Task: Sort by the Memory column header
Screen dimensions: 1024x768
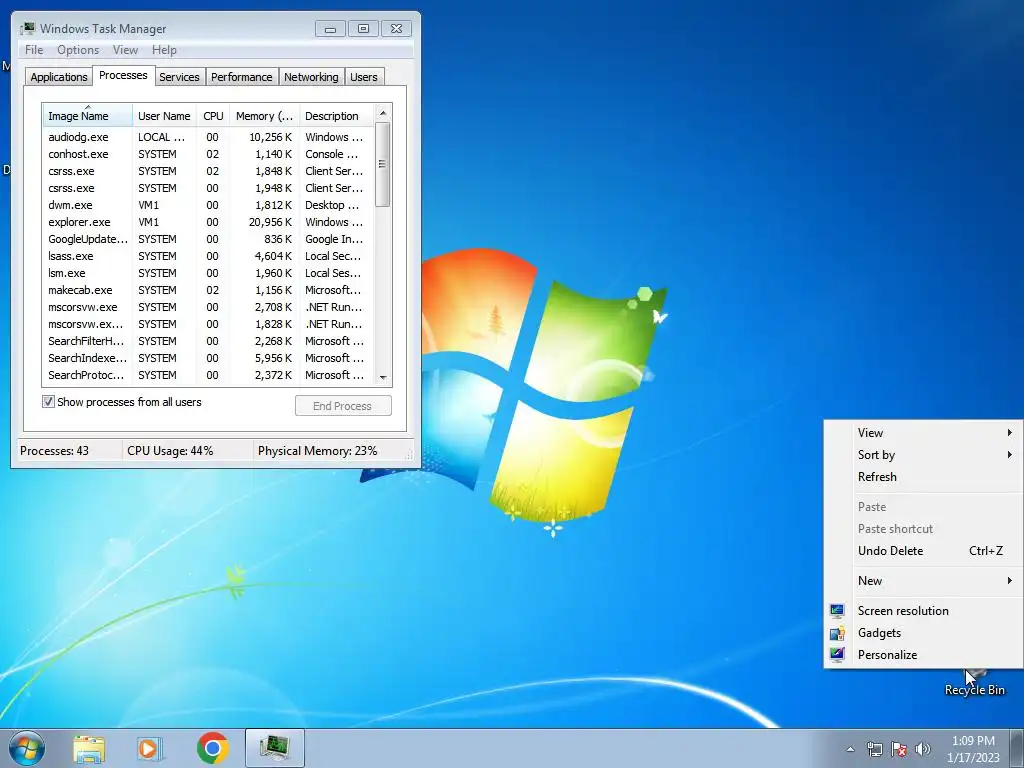Action: pyautogui.click(x=264, y=116)
